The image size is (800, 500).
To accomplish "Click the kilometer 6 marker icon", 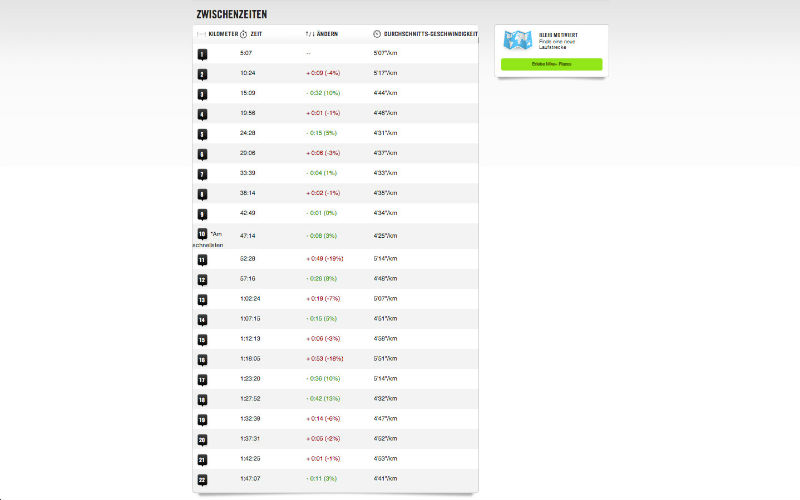I will pos(202,154).
